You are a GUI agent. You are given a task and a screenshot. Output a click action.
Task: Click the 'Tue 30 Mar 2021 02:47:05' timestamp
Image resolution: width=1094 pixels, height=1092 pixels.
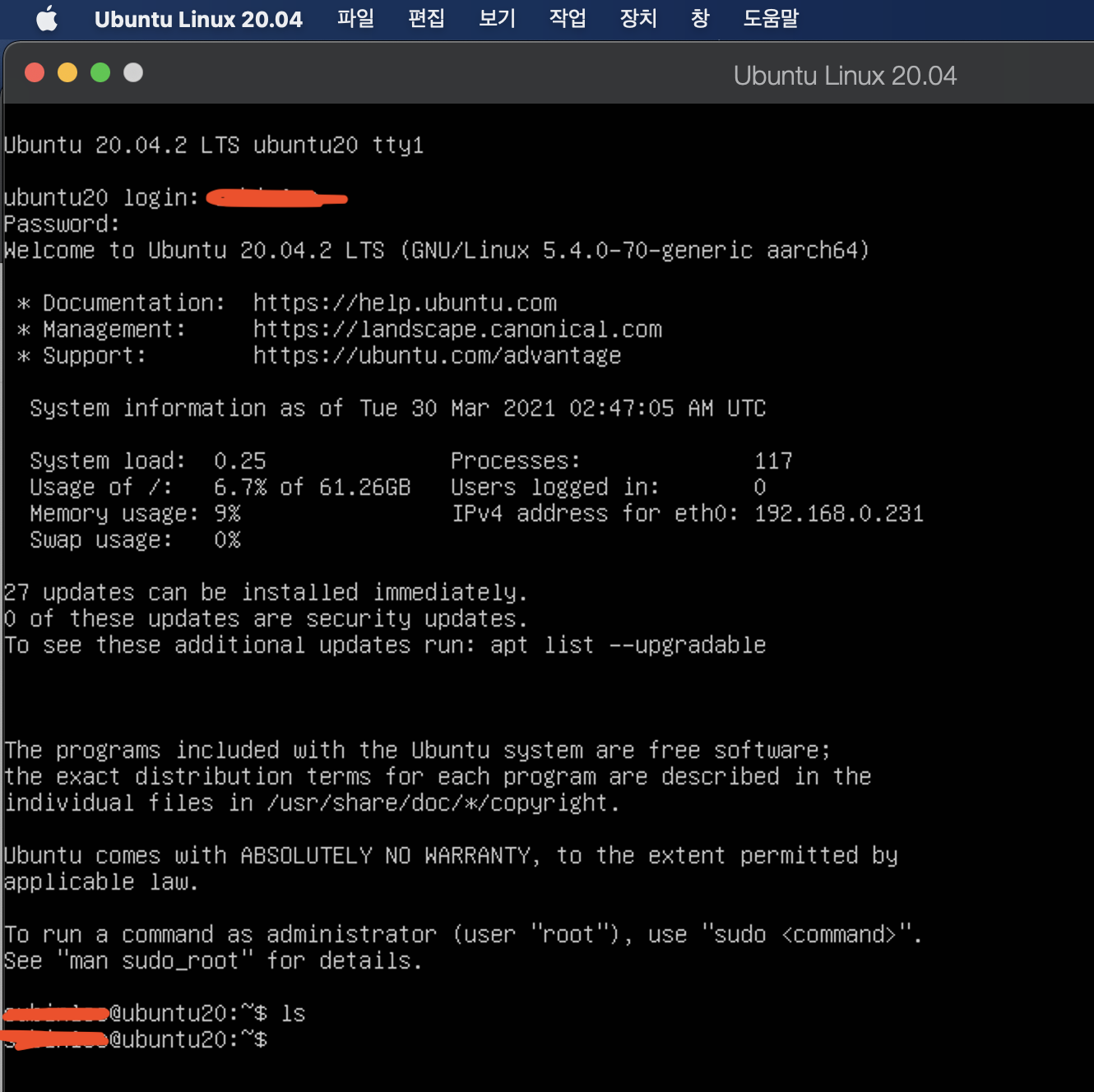517,409
